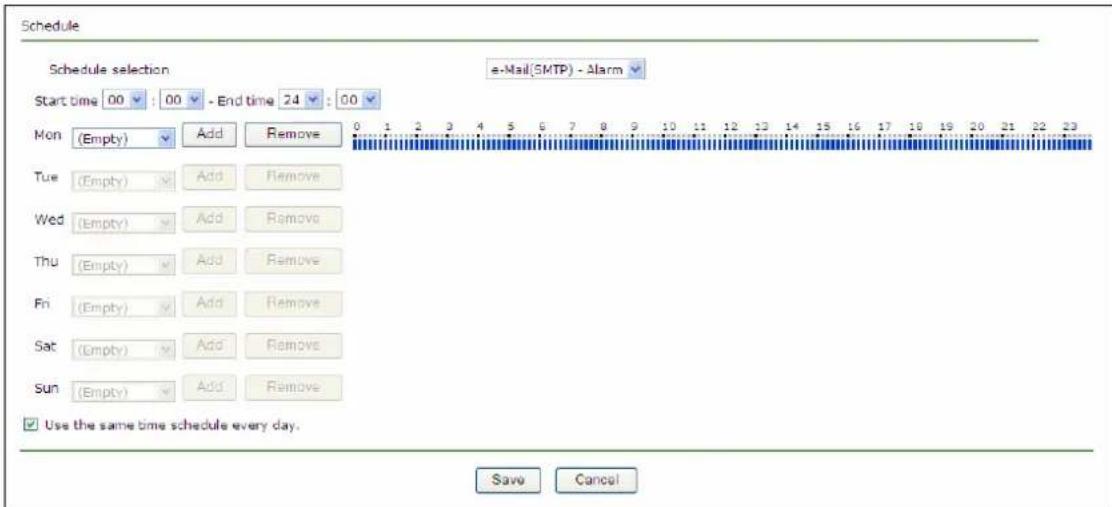Open the Start time minute dropdown
Image resolution: width=1112 pixels, height=507 pixels.
182,100
